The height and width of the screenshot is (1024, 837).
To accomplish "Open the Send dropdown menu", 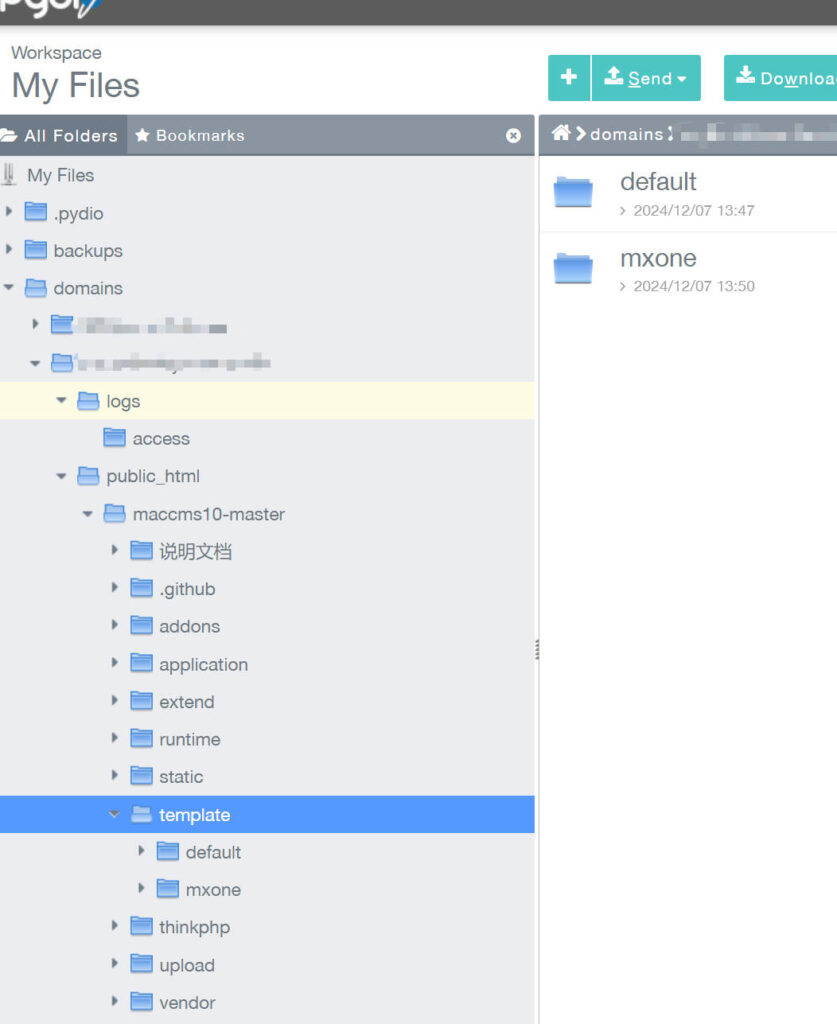I will click(x=646, y=78).
